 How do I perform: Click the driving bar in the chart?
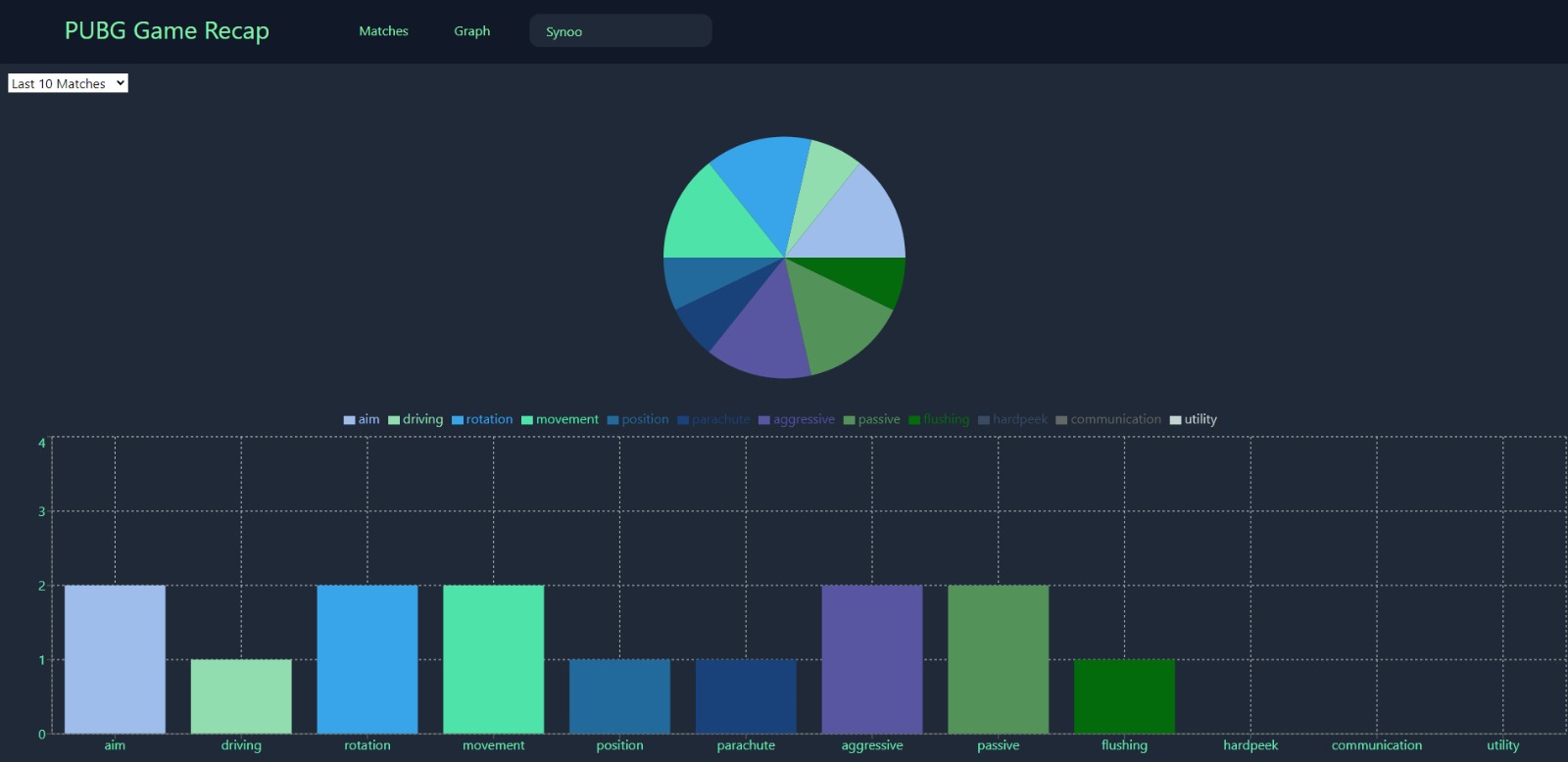point(241,696)
